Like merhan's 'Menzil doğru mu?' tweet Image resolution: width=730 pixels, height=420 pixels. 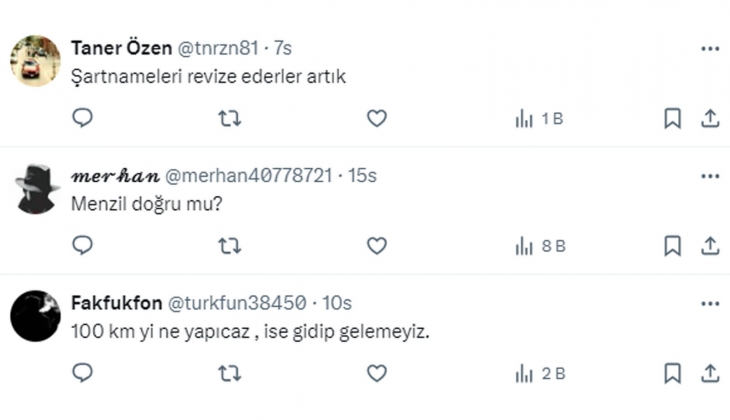click(x=376, y=245)
